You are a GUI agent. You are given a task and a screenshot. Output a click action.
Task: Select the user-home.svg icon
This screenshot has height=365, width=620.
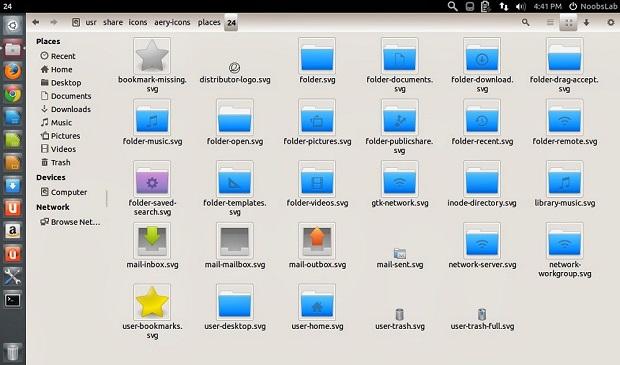click(x=317, y=303)
